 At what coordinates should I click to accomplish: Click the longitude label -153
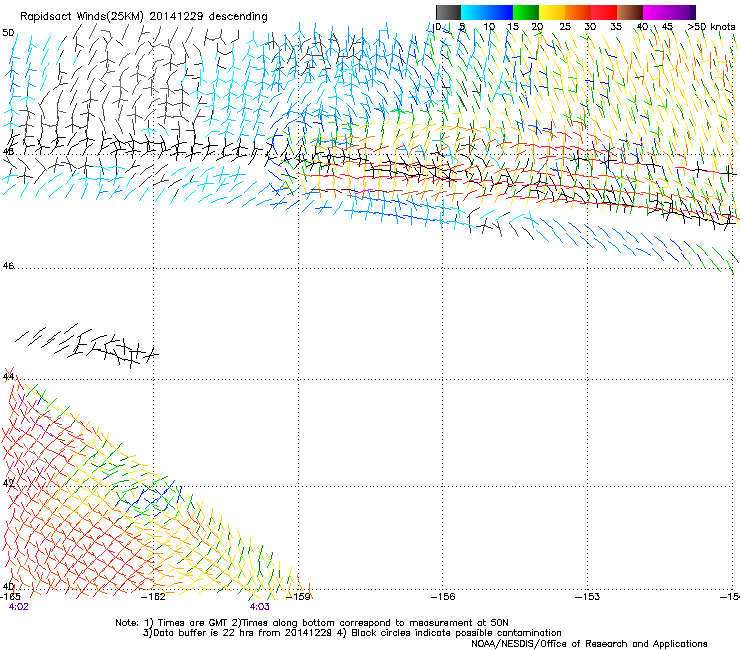588,597
